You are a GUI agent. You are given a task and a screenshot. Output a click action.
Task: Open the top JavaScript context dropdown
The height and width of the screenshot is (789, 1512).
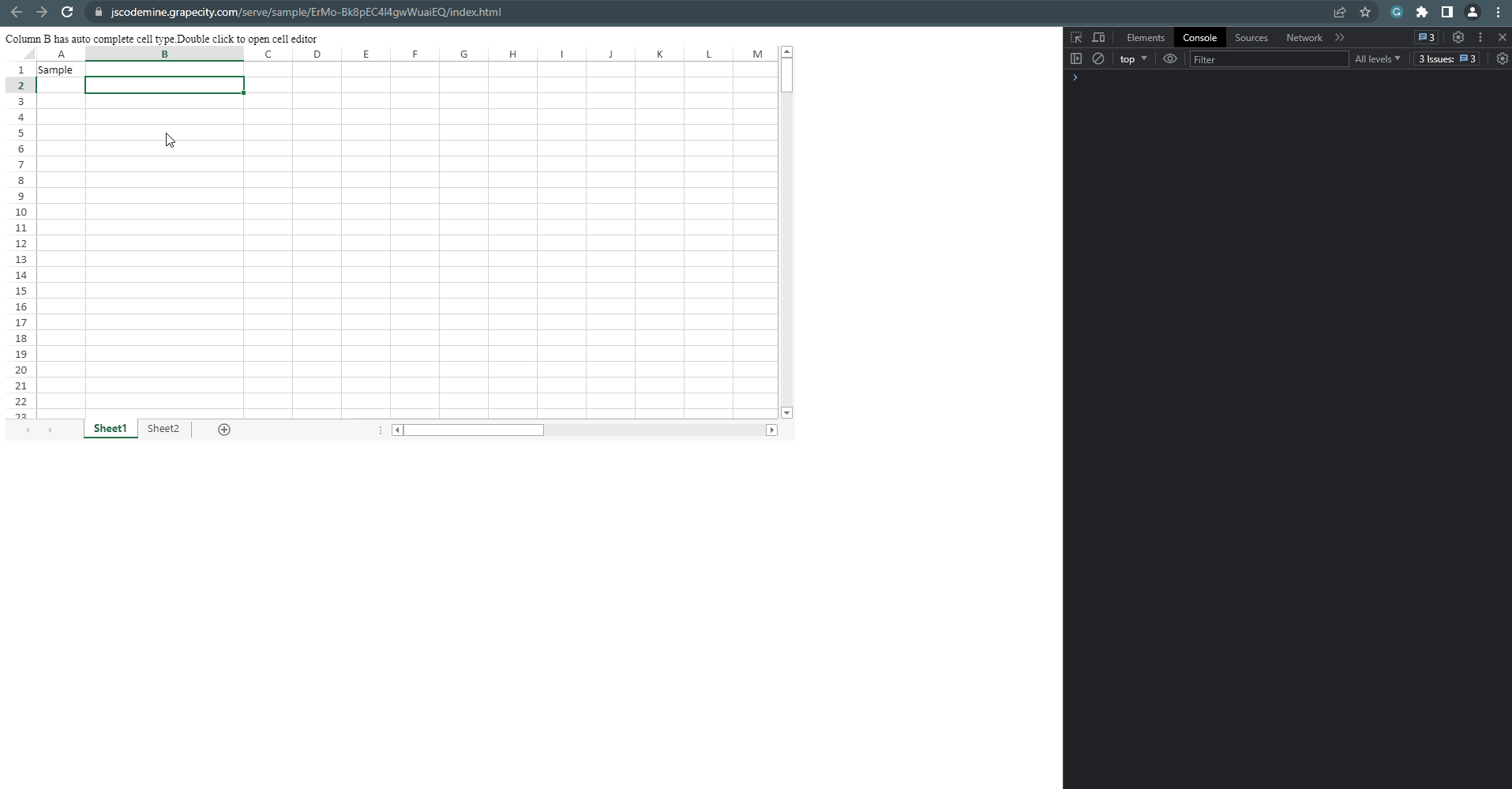[1133, 59]
